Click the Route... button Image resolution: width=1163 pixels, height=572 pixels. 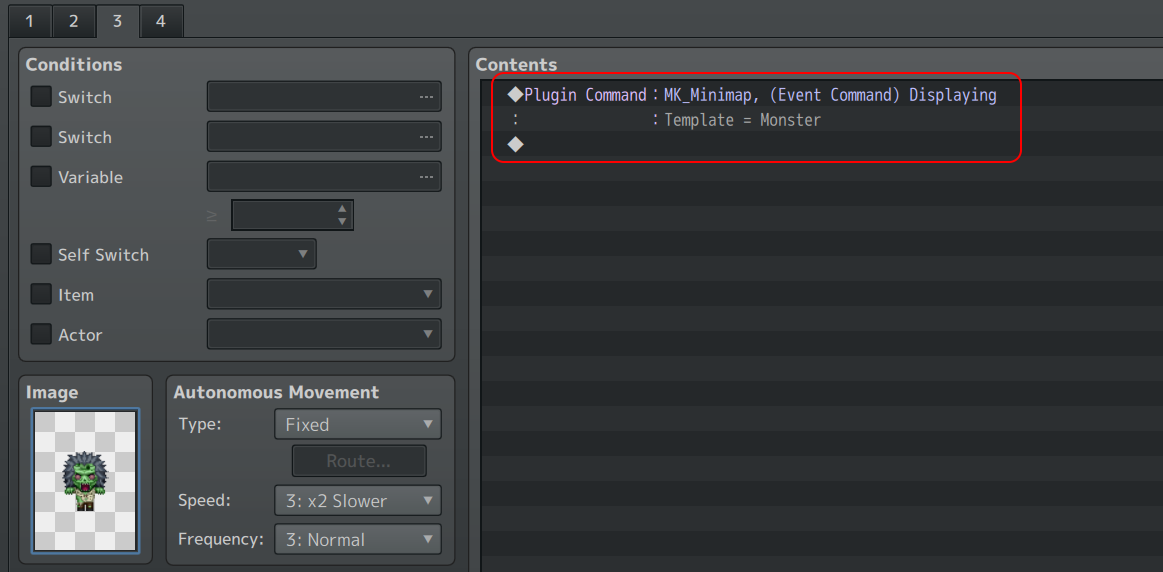pos(359,461)
